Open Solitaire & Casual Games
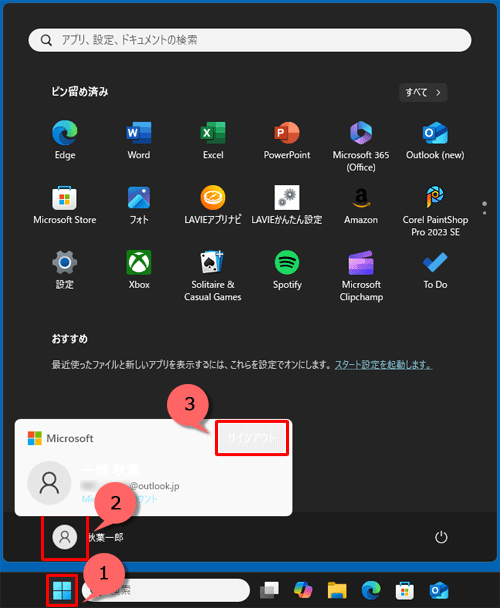500x608 pixels. click(x=213, y=275)
